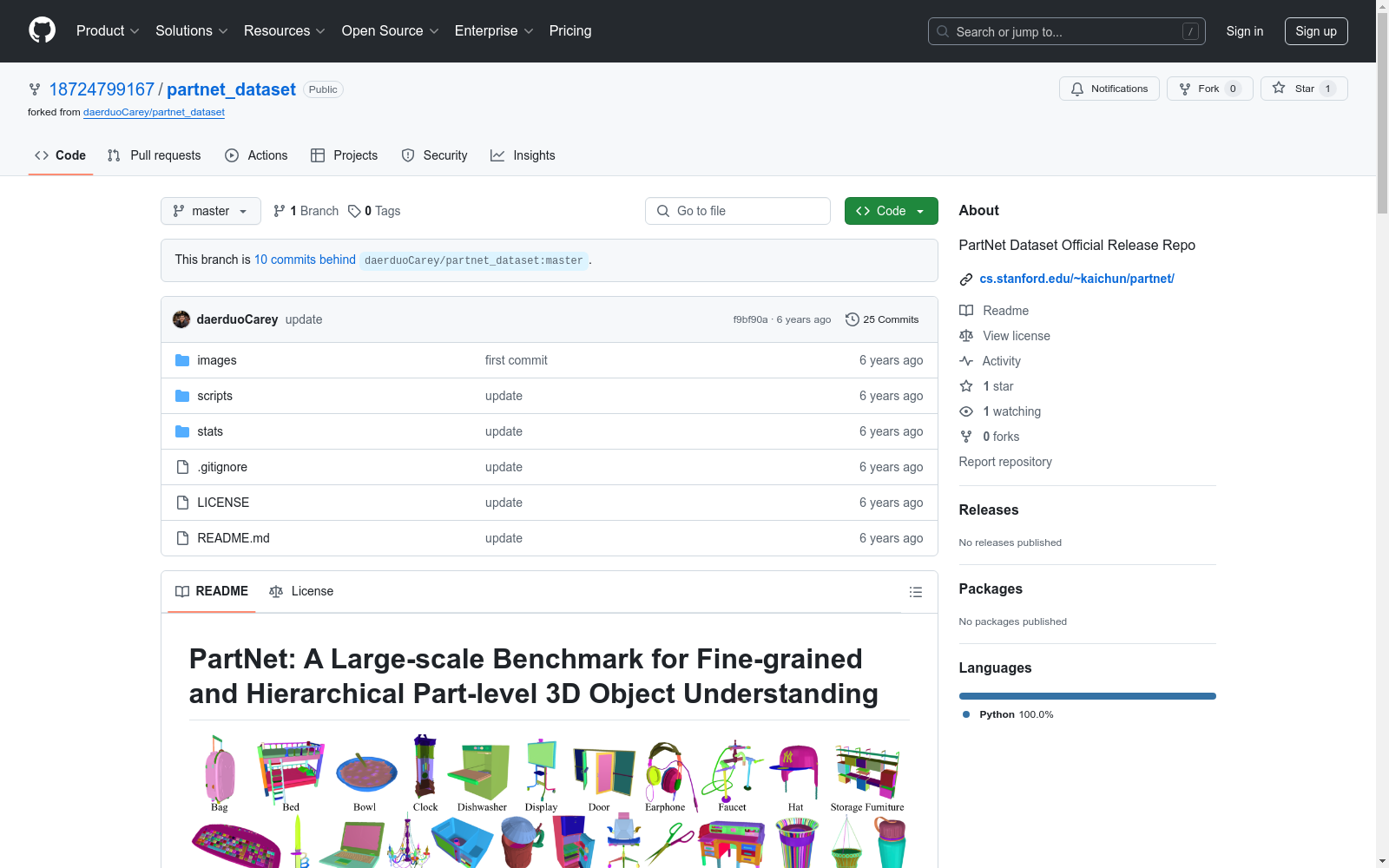Click the daerduoCarey avatar image
The width and height of the screenshot is (1389, 868).
click(x=181, y=319)
